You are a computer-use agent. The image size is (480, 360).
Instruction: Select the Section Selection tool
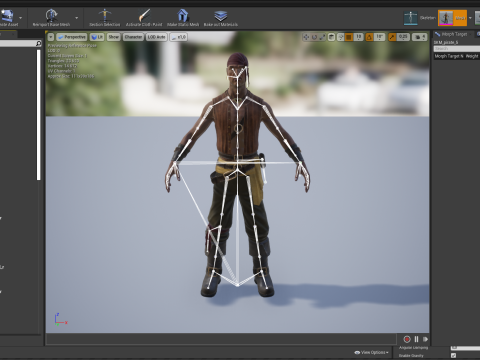[x=105, y=15]
